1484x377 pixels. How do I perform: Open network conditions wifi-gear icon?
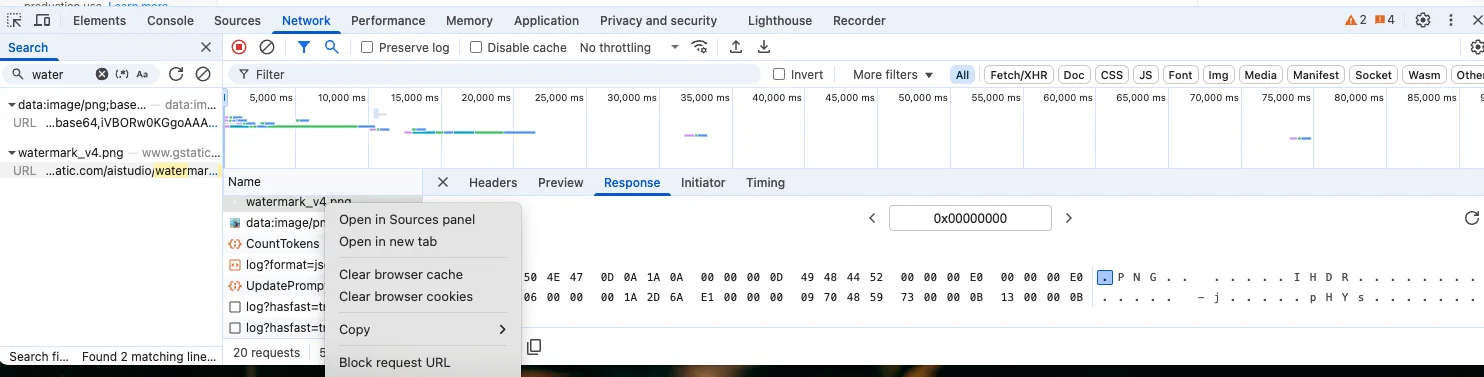click(x=700, y=47)
